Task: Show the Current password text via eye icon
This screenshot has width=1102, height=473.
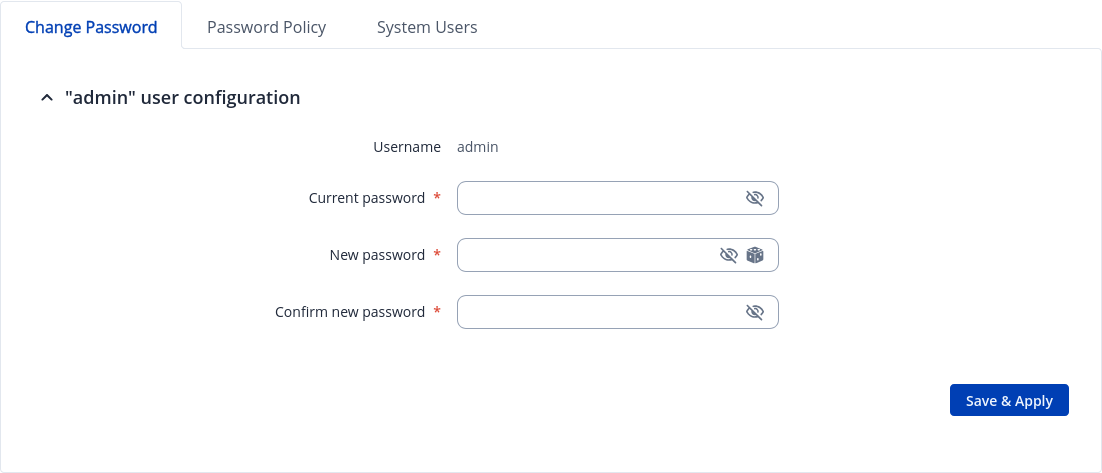Action: pyautogui.click(x=755, y=198)
